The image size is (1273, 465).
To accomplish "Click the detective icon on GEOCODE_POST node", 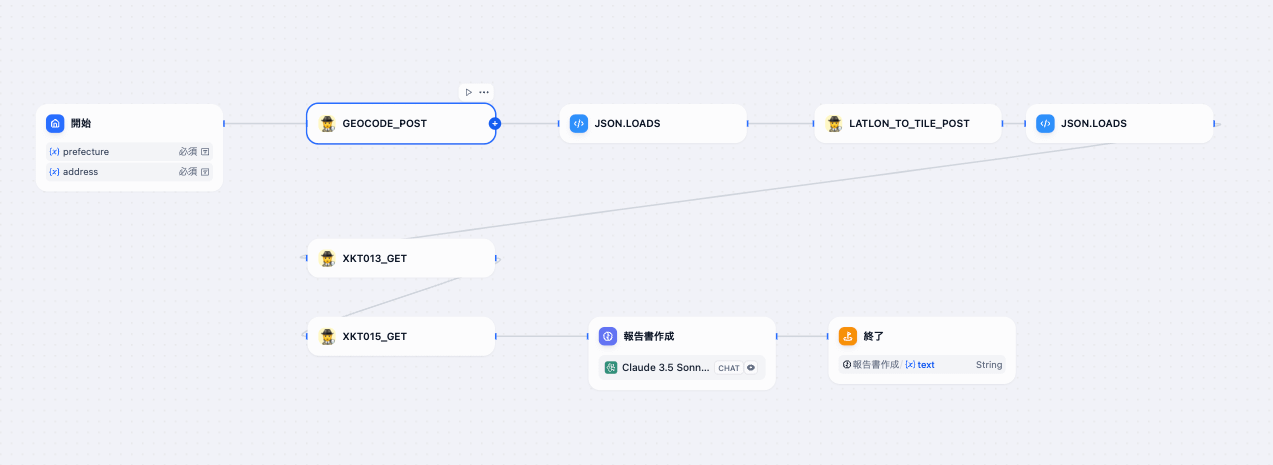I will point(327,124).
